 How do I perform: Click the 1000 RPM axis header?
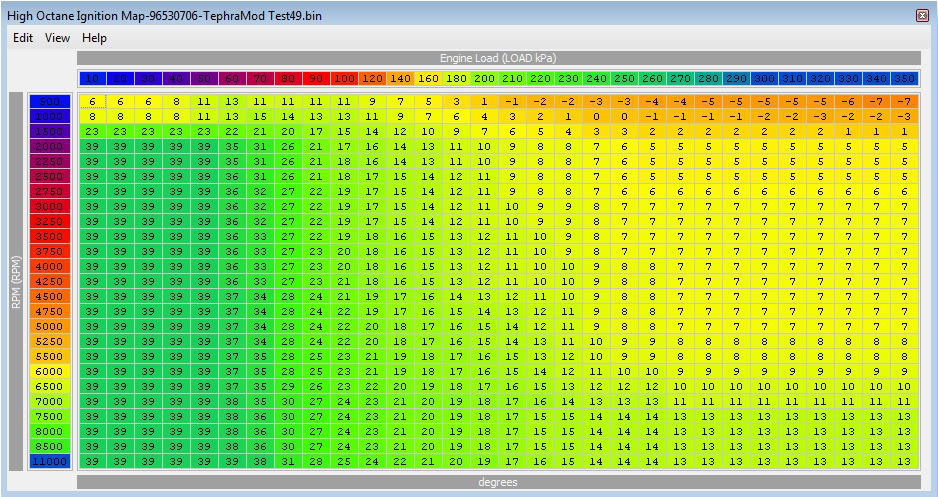click(x=50, y=116)
